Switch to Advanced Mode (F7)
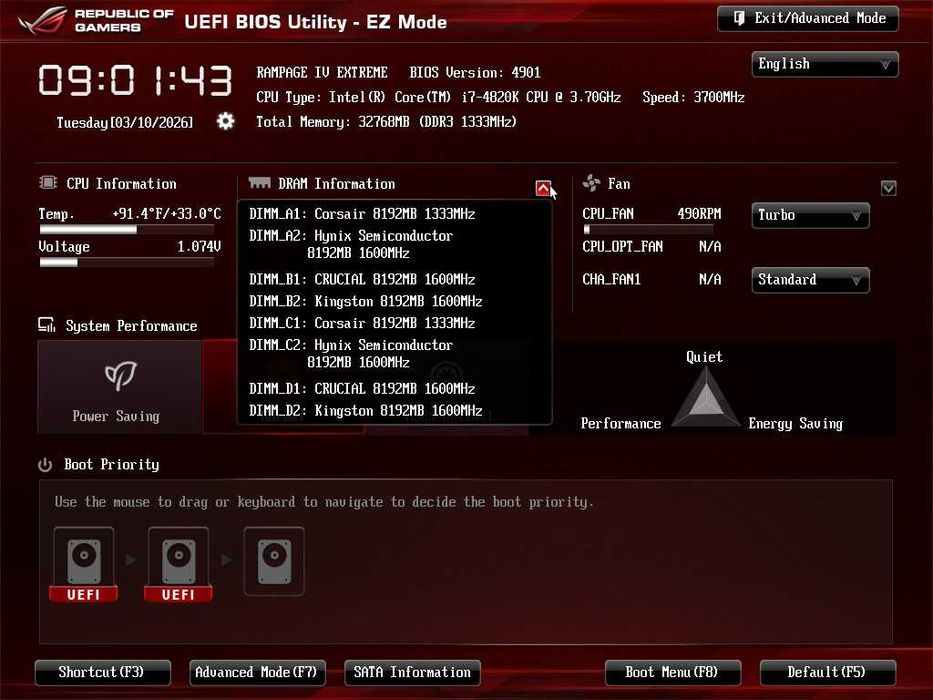 coord(257,673)
